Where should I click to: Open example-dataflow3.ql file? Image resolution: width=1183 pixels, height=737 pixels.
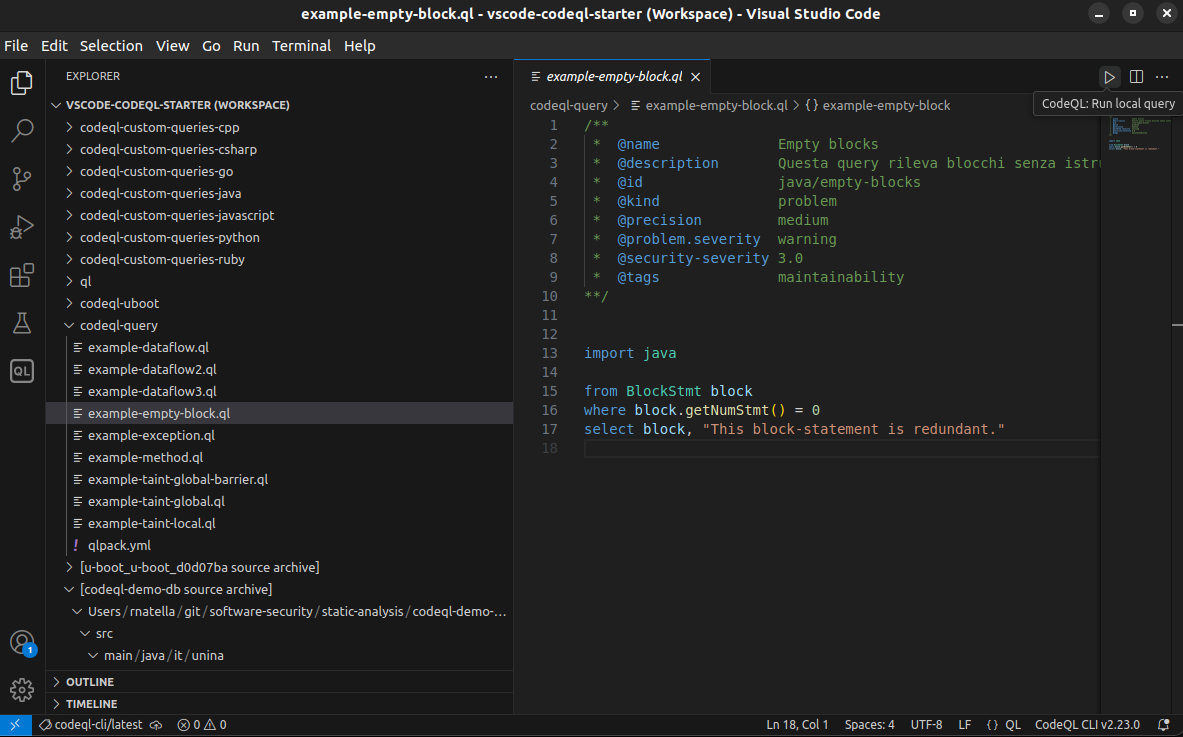(280, 392)
